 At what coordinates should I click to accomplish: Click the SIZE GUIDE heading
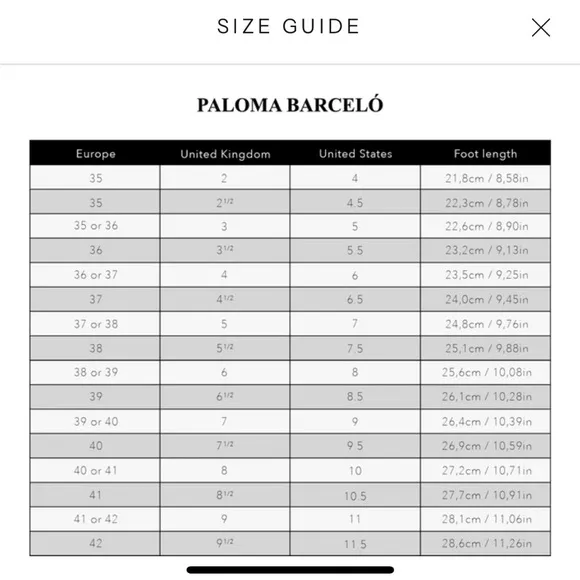(288, 26)
